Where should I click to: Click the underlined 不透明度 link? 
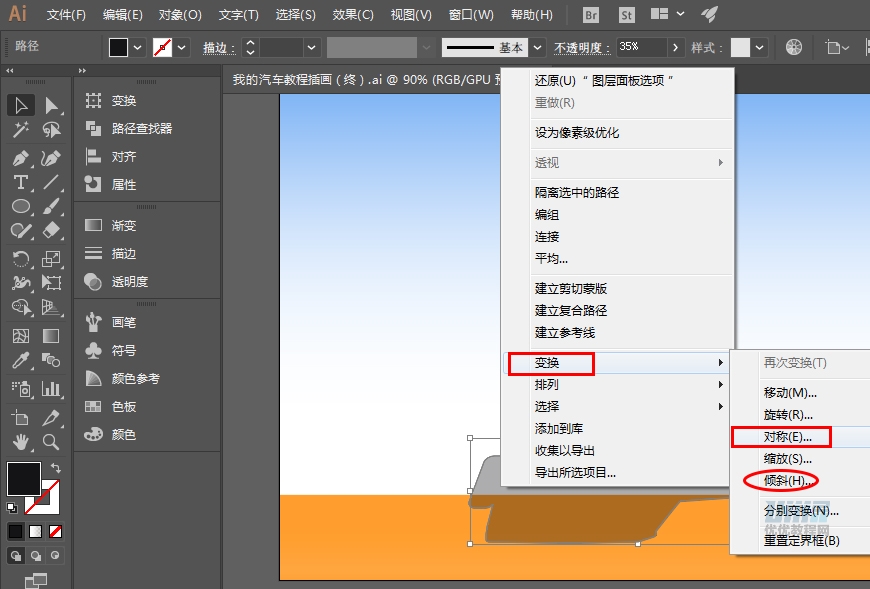(578, 46)
